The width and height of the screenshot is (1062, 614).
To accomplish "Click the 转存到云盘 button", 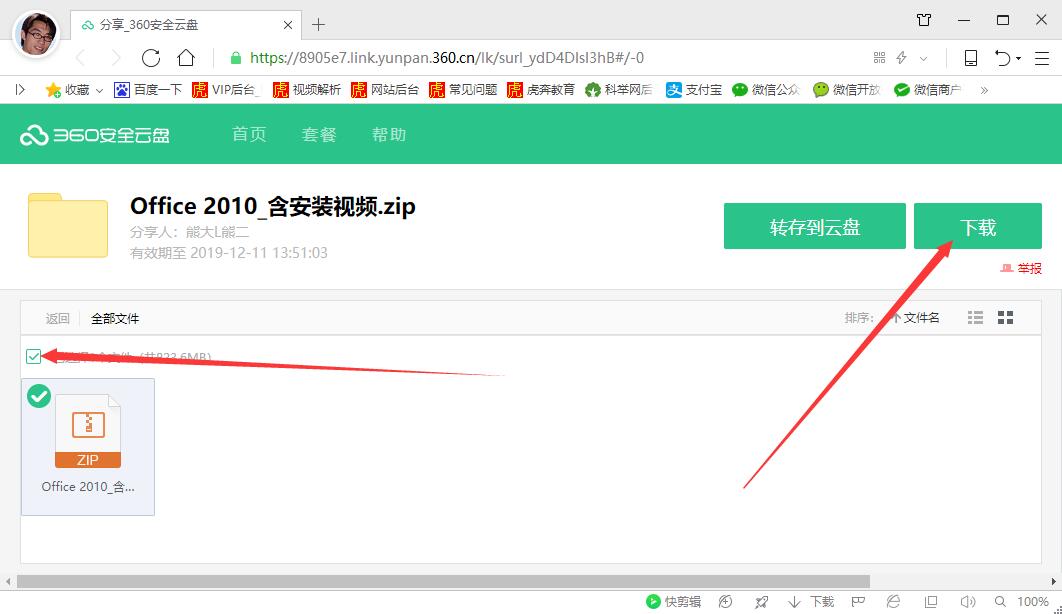I will 815,226.
